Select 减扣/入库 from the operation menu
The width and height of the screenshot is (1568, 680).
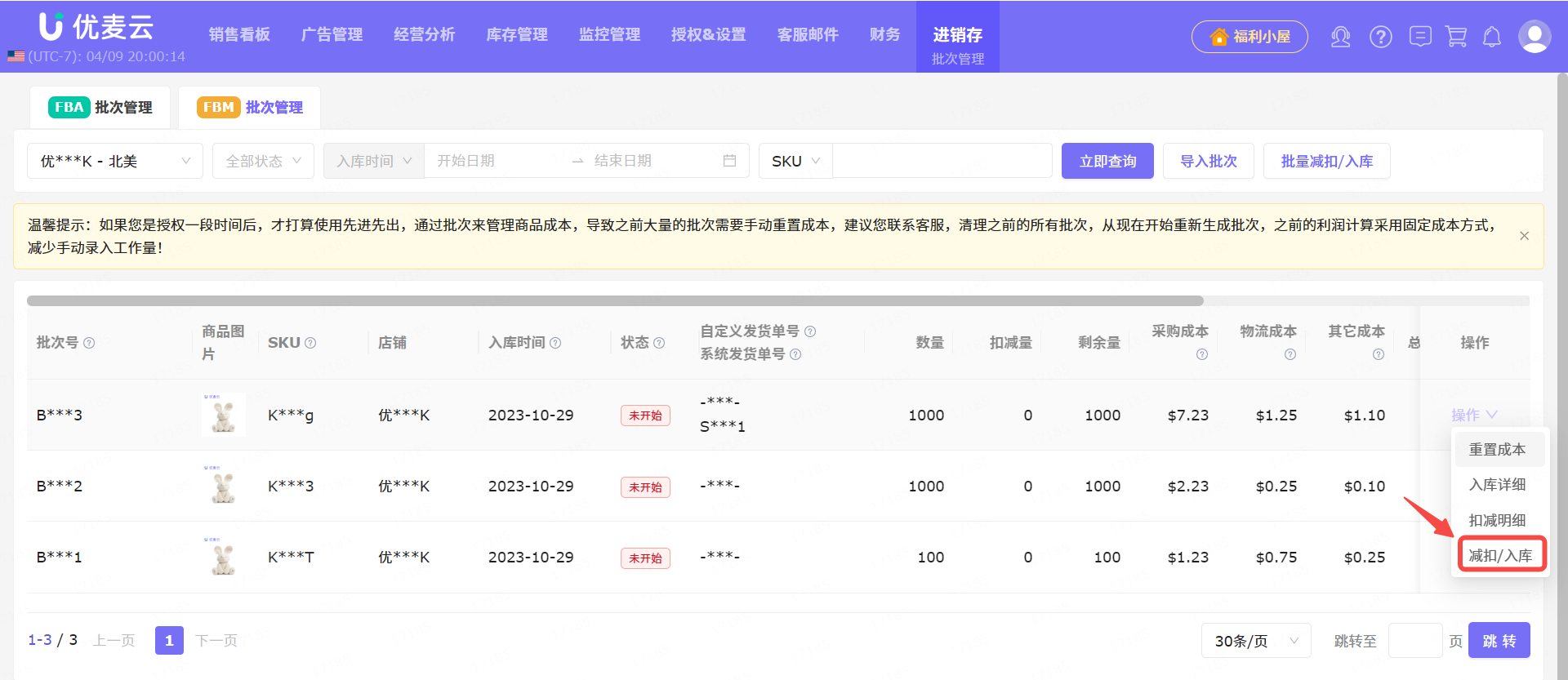click(x=1500, y=556)
